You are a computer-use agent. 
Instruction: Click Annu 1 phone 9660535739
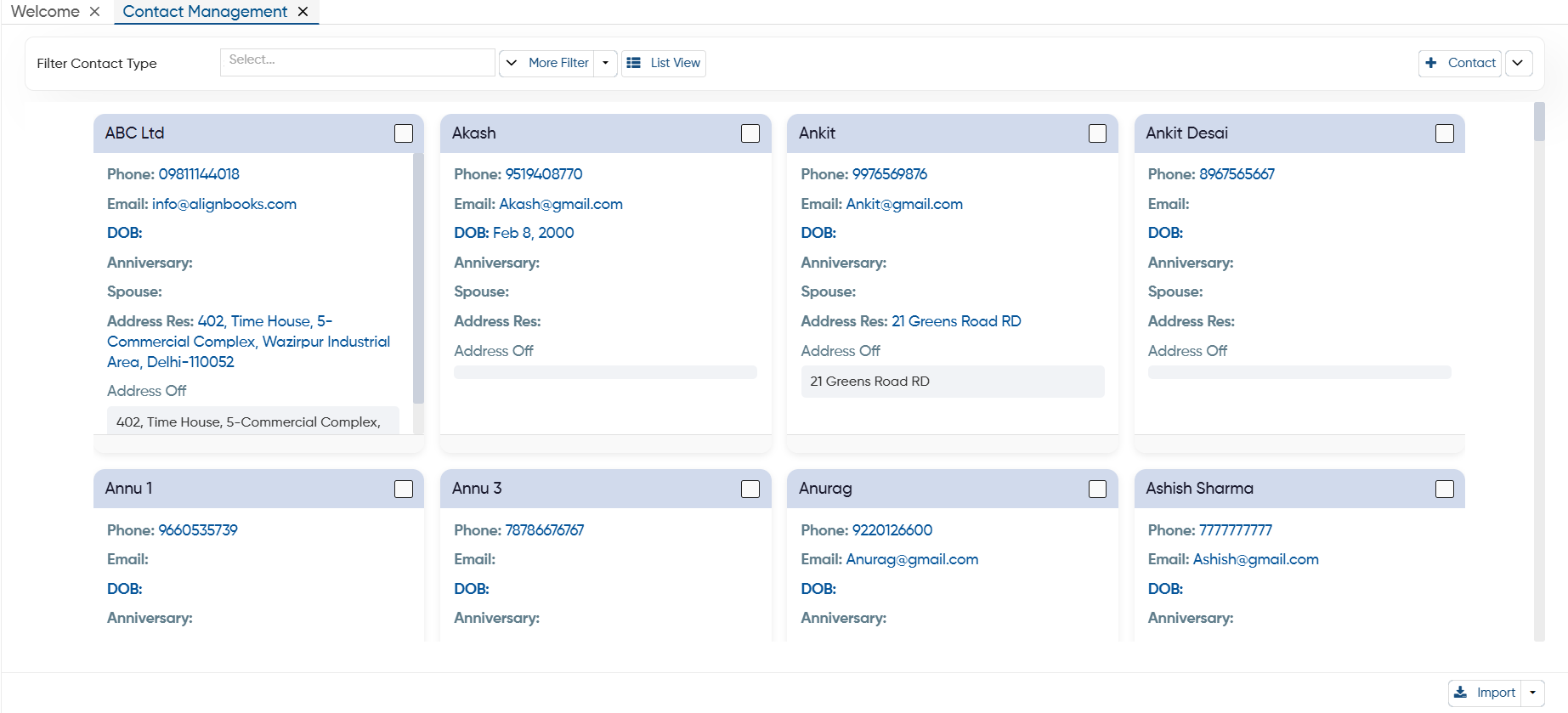click(x=198, y=530)
